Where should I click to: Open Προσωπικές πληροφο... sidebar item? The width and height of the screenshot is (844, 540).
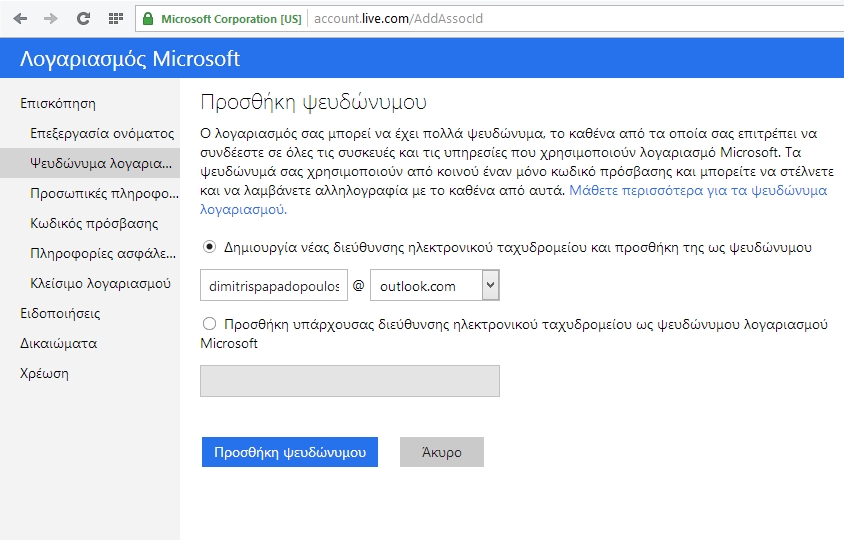[104, 193]
